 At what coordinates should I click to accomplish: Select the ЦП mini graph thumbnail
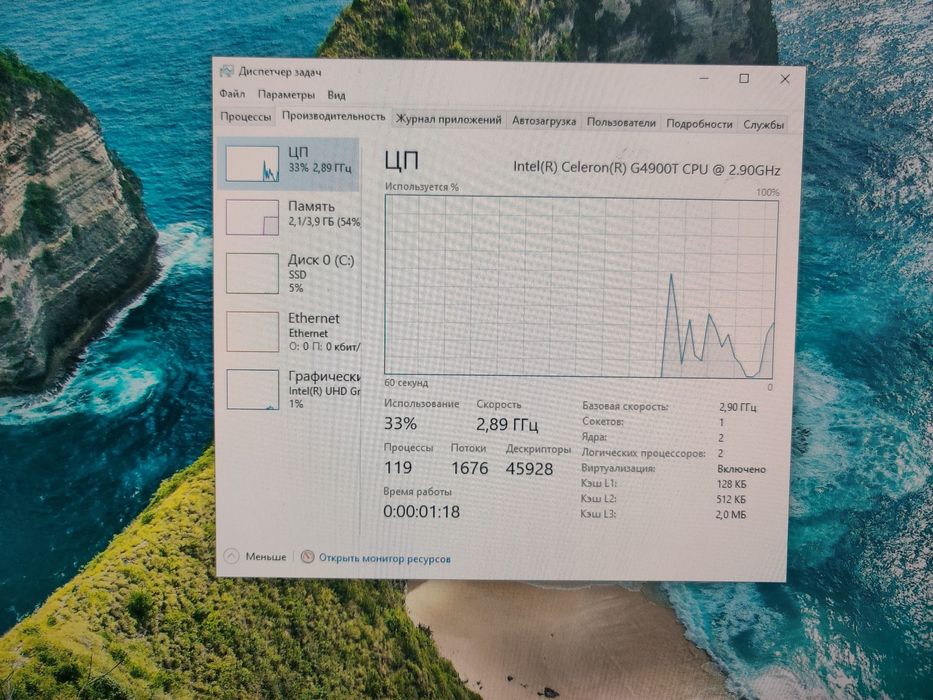252,163
